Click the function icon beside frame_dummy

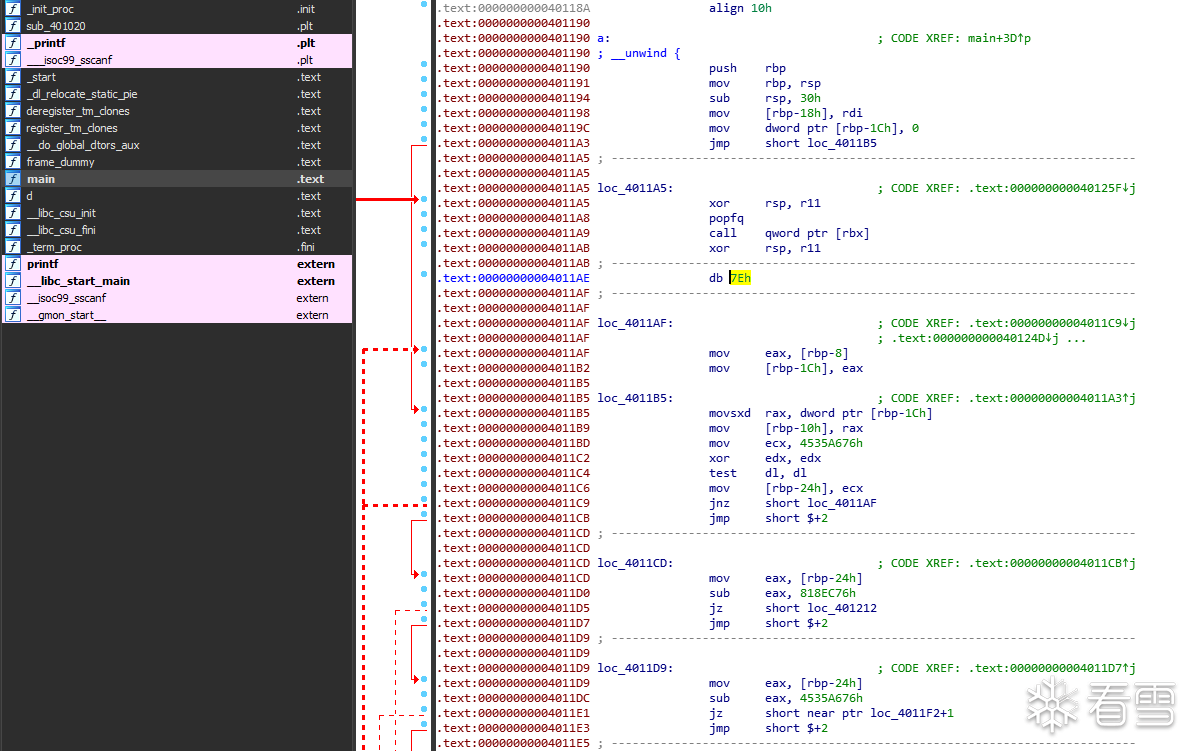pos(13,162)
